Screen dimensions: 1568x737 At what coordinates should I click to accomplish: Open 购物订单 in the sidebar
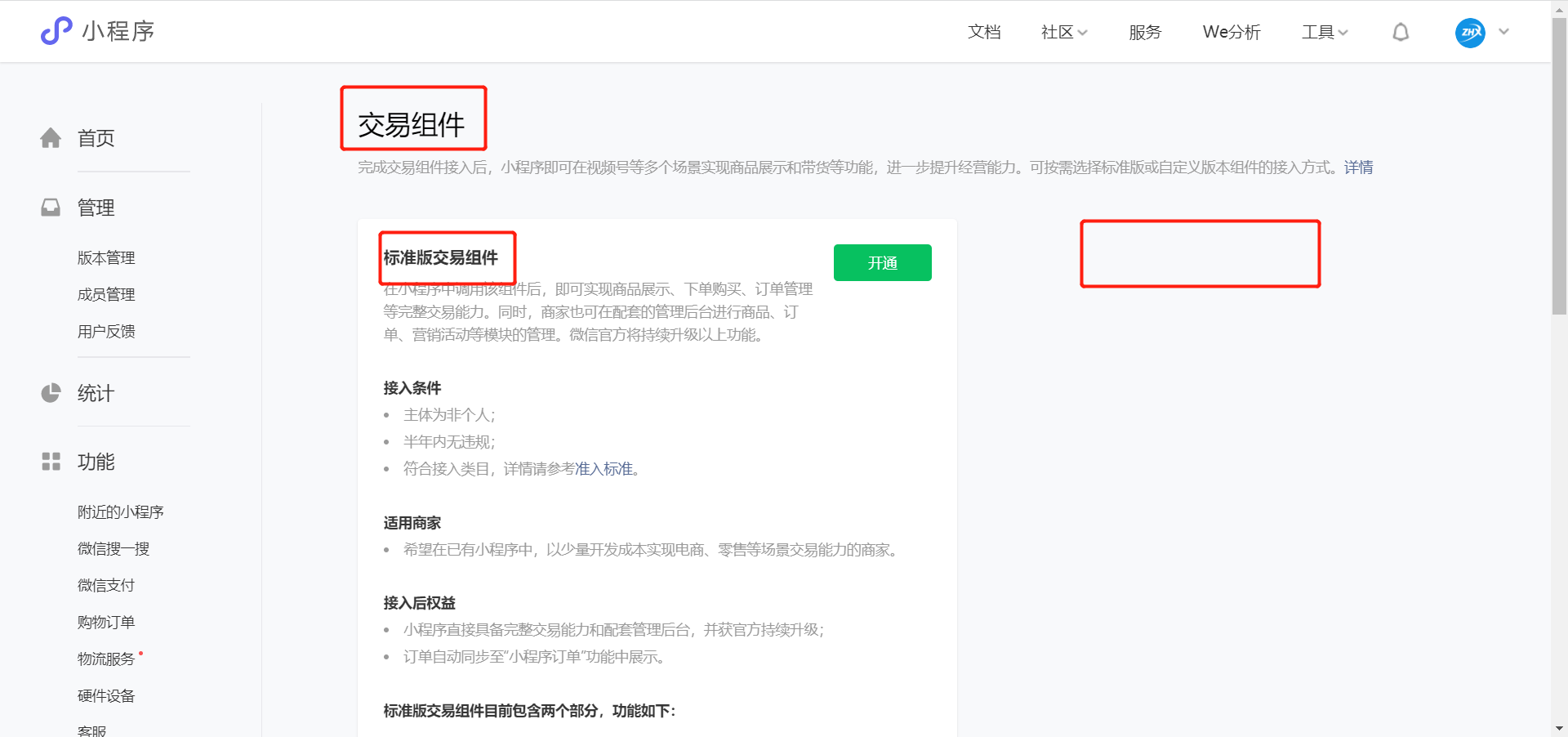point(106,623)
